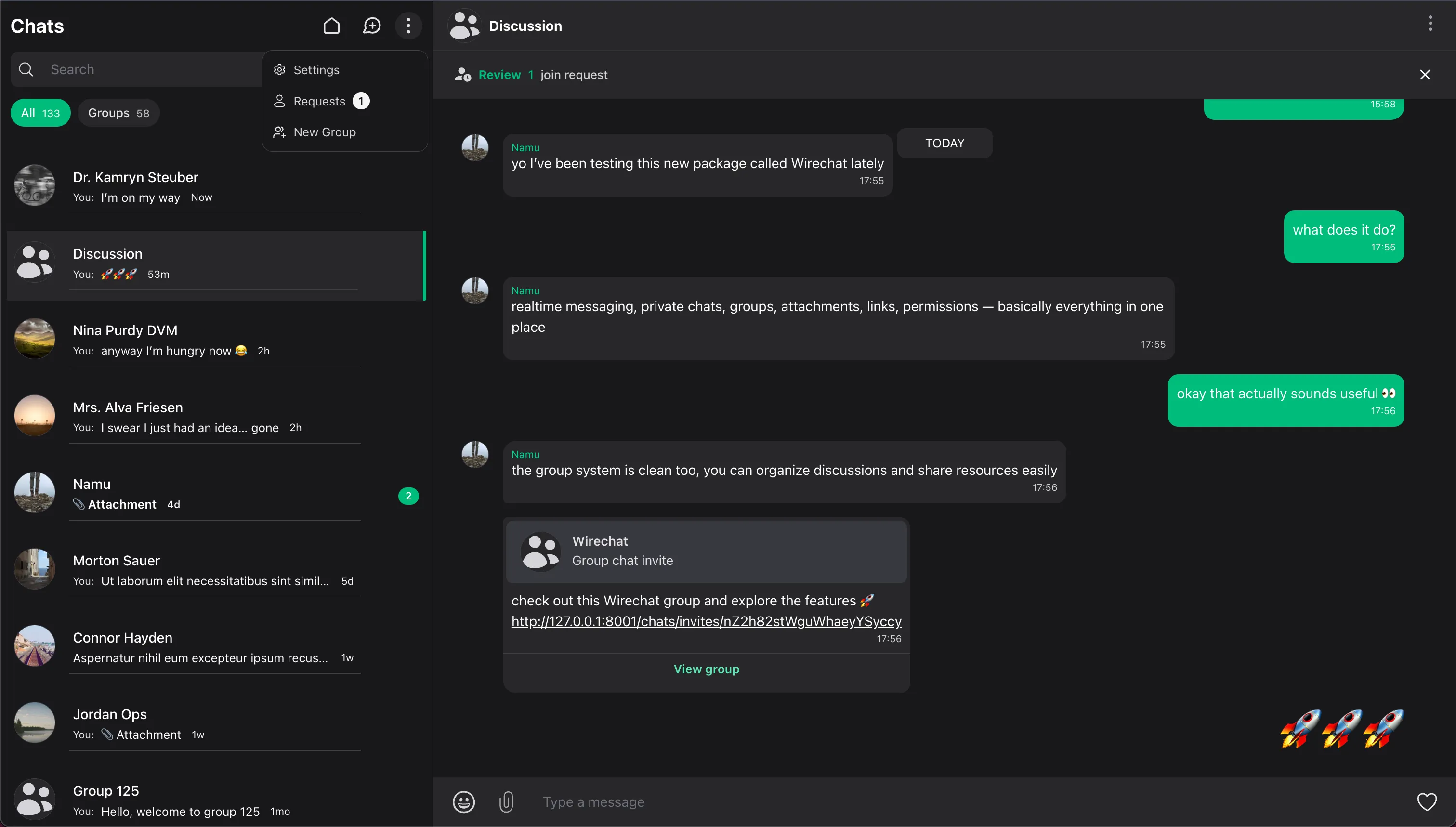Toggle the Chats three-dot menu
1456x827 pixels.
click(x=408, y=26)
